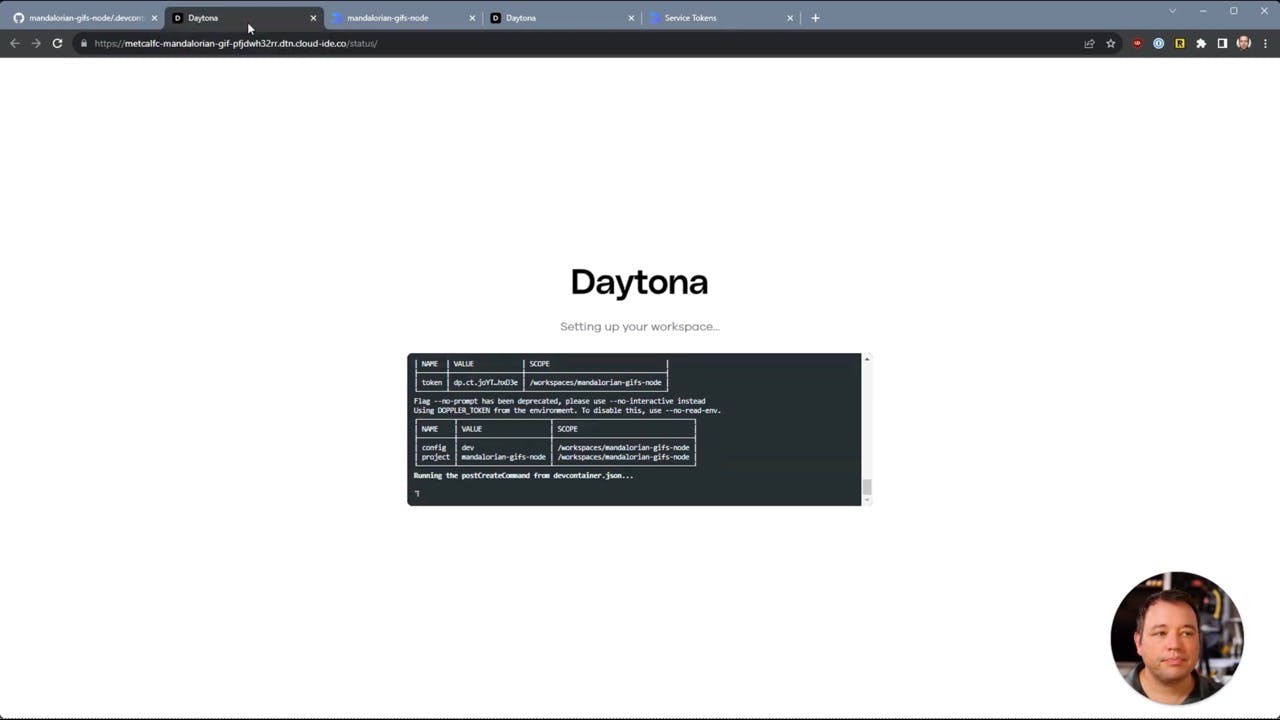The height and width of the screenshot is (720, 1280).
Task: Close the second Daytona tab
Action: click(x=631, y=18)
